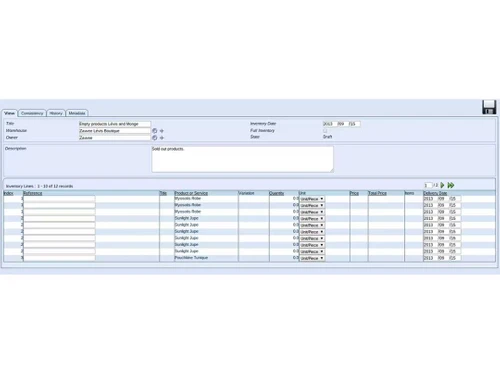This screenshot has height=375, width=500.
Task: Click into the Title input field
Action: [115, 124]
